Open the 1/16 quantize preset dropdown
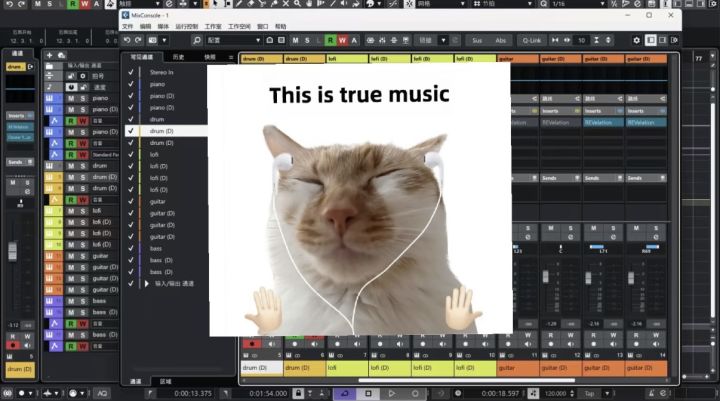 [577, 4]
